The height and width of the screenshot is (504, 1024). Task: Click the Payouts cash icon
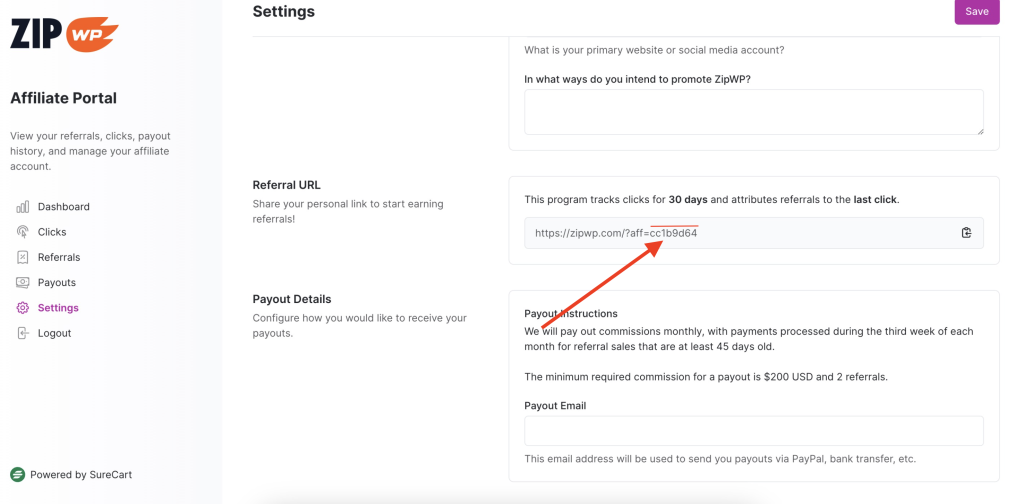(x=23, y=283)
